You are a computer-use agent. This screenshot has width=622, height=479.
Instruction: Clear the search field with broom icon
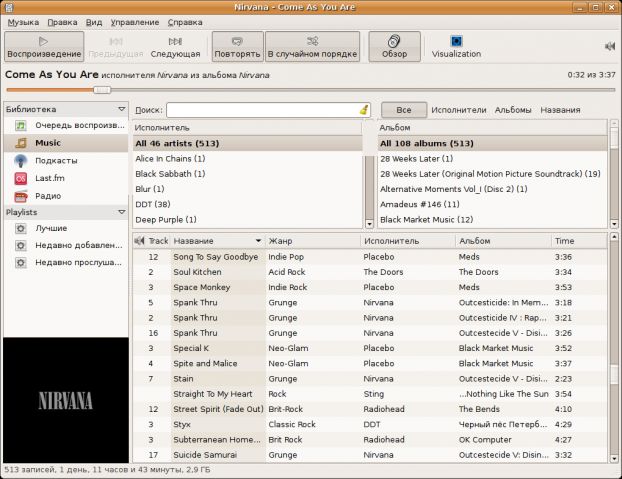(x=364, y=110)
